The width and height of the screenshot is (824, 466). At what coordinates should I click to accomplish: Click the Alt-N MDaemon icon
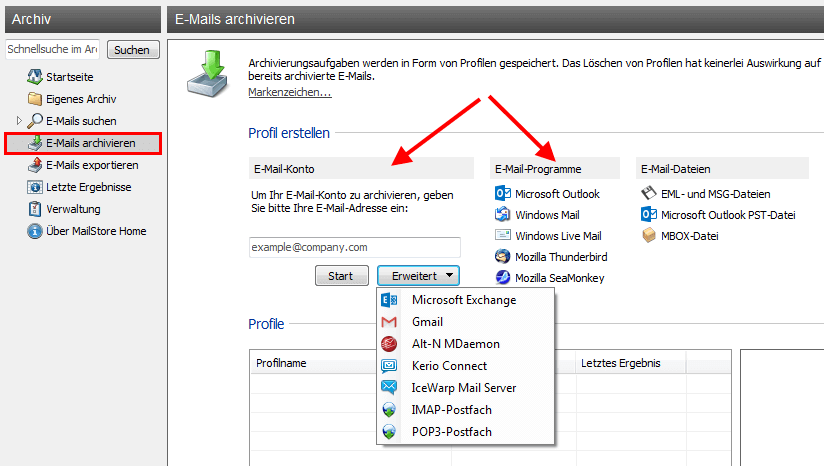tap(389, 344)
